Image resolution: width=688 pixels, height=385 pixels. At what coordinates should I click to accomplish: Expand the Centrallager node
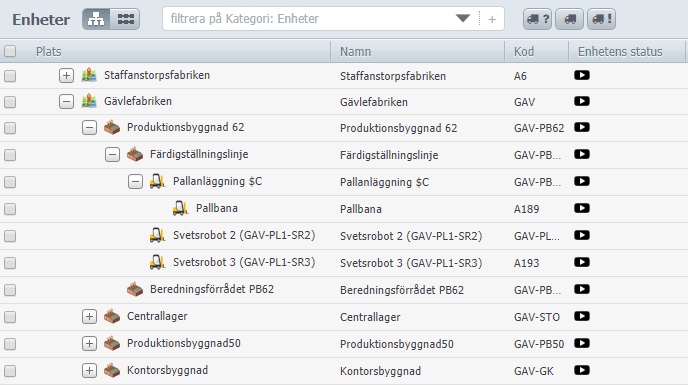89,317
